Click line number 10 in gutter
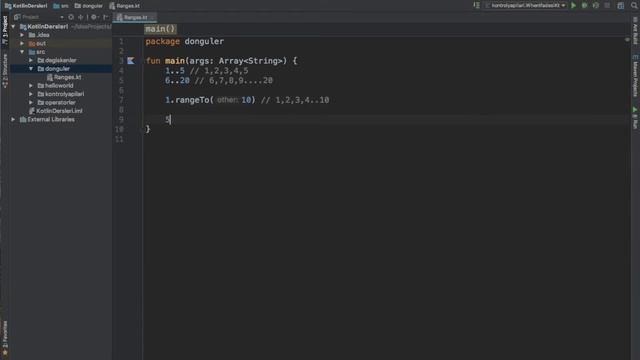Image resolution: width=640 pixels, height=360 pixels. click(x=119, y=129)
